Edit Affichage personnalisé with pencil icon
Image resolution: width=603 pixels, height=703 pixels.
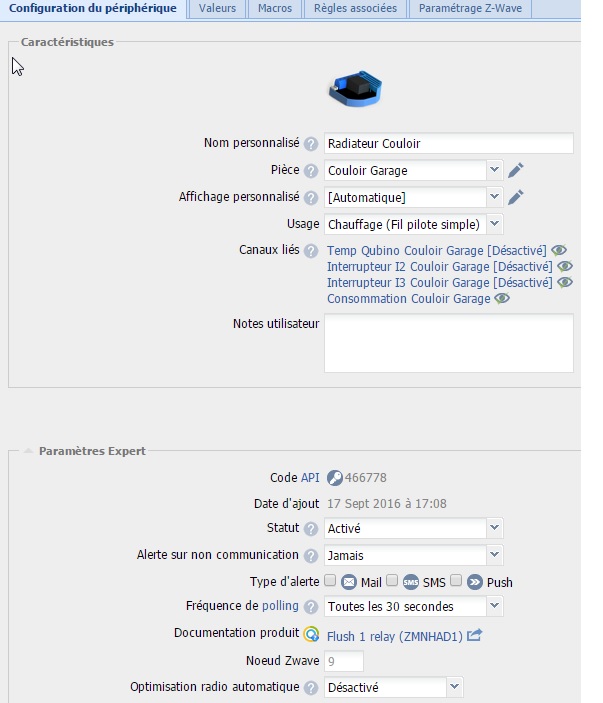(516, 197)
